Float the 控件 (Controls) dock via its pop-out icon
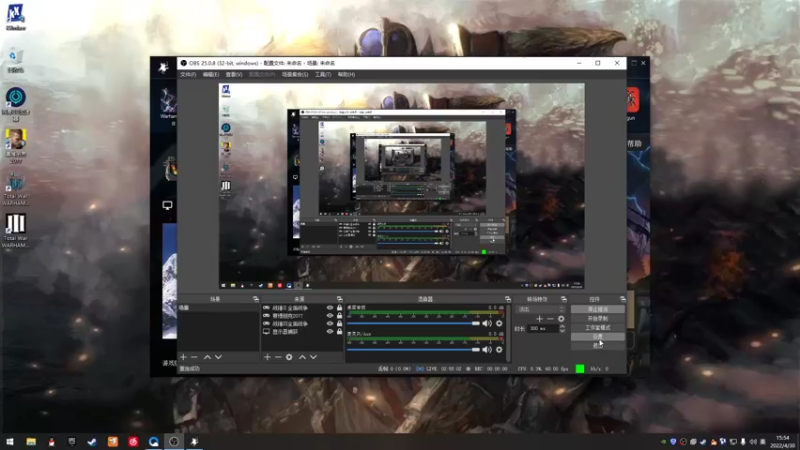The width and height of the screenshot is (800, 450). [x=622, y=299]
